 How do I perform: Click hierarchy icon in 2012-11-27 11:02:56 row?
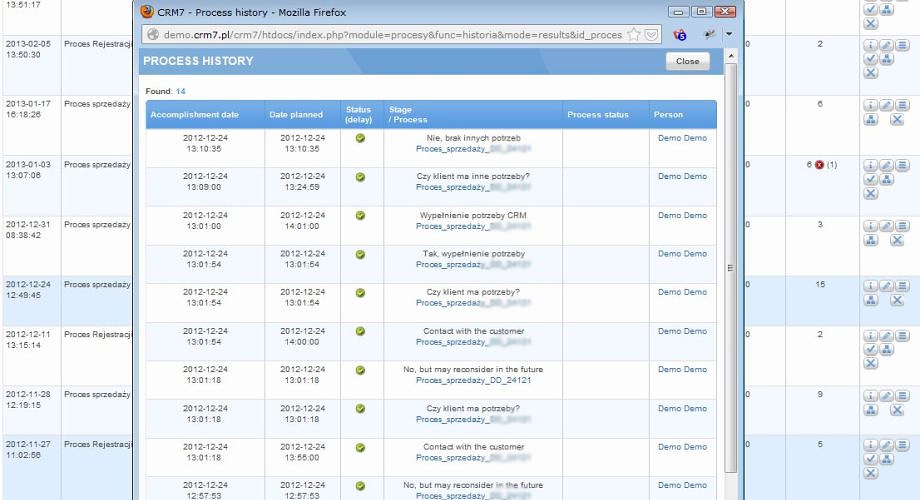tap(886, 460)
